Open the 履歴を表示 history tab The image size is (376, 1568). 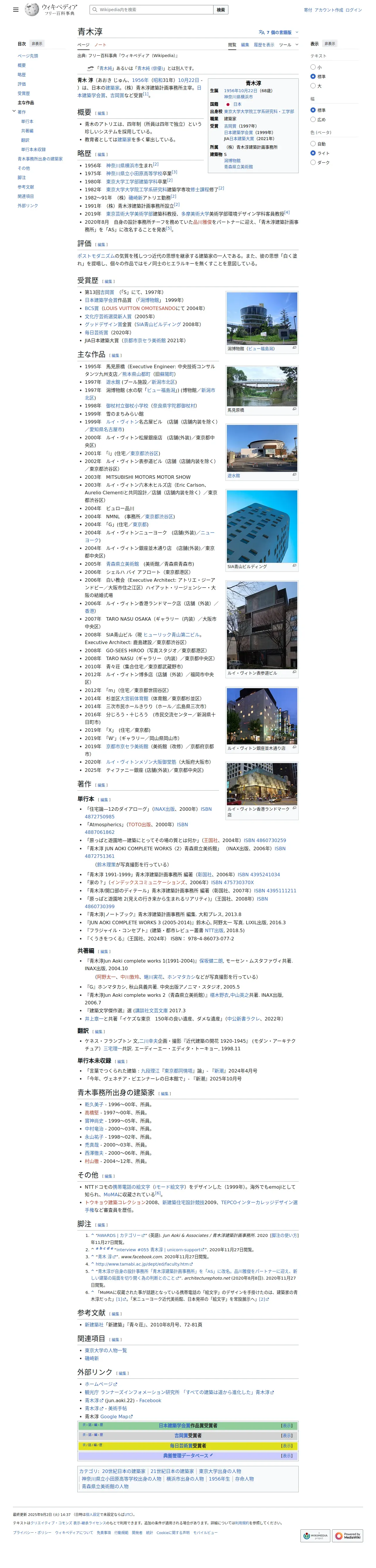[264, 44]
